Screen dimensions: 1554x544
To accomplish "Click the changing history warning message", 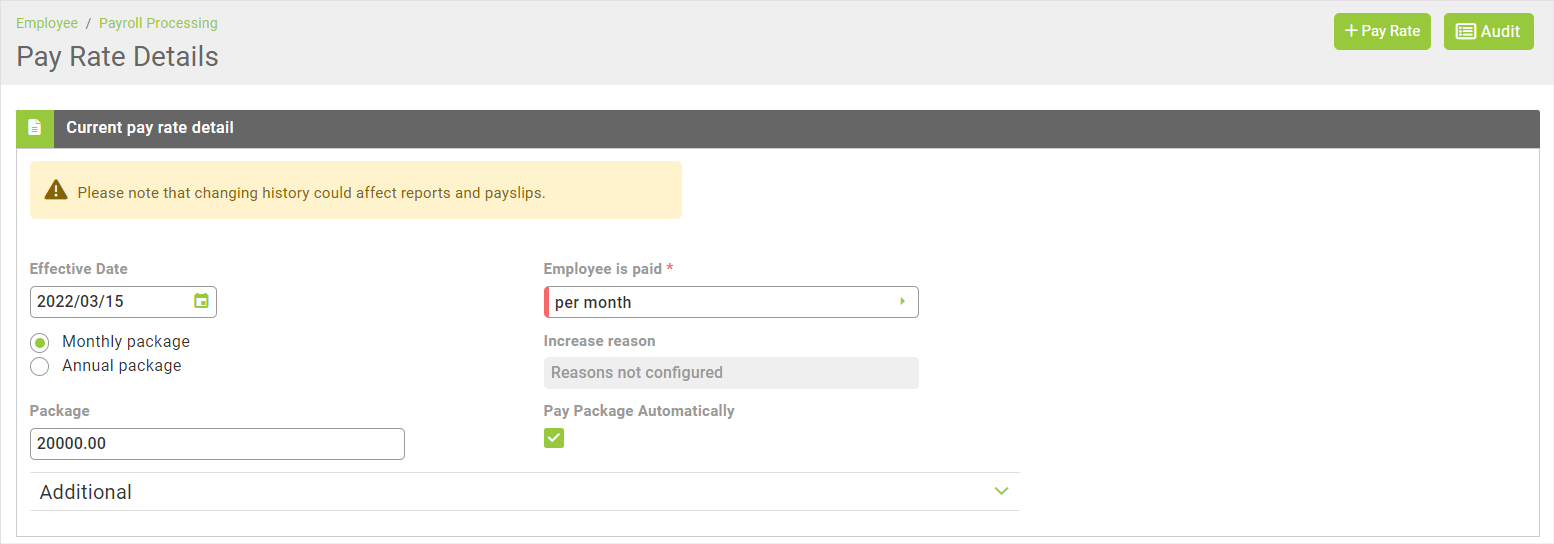I will click(x=311, y=193).
